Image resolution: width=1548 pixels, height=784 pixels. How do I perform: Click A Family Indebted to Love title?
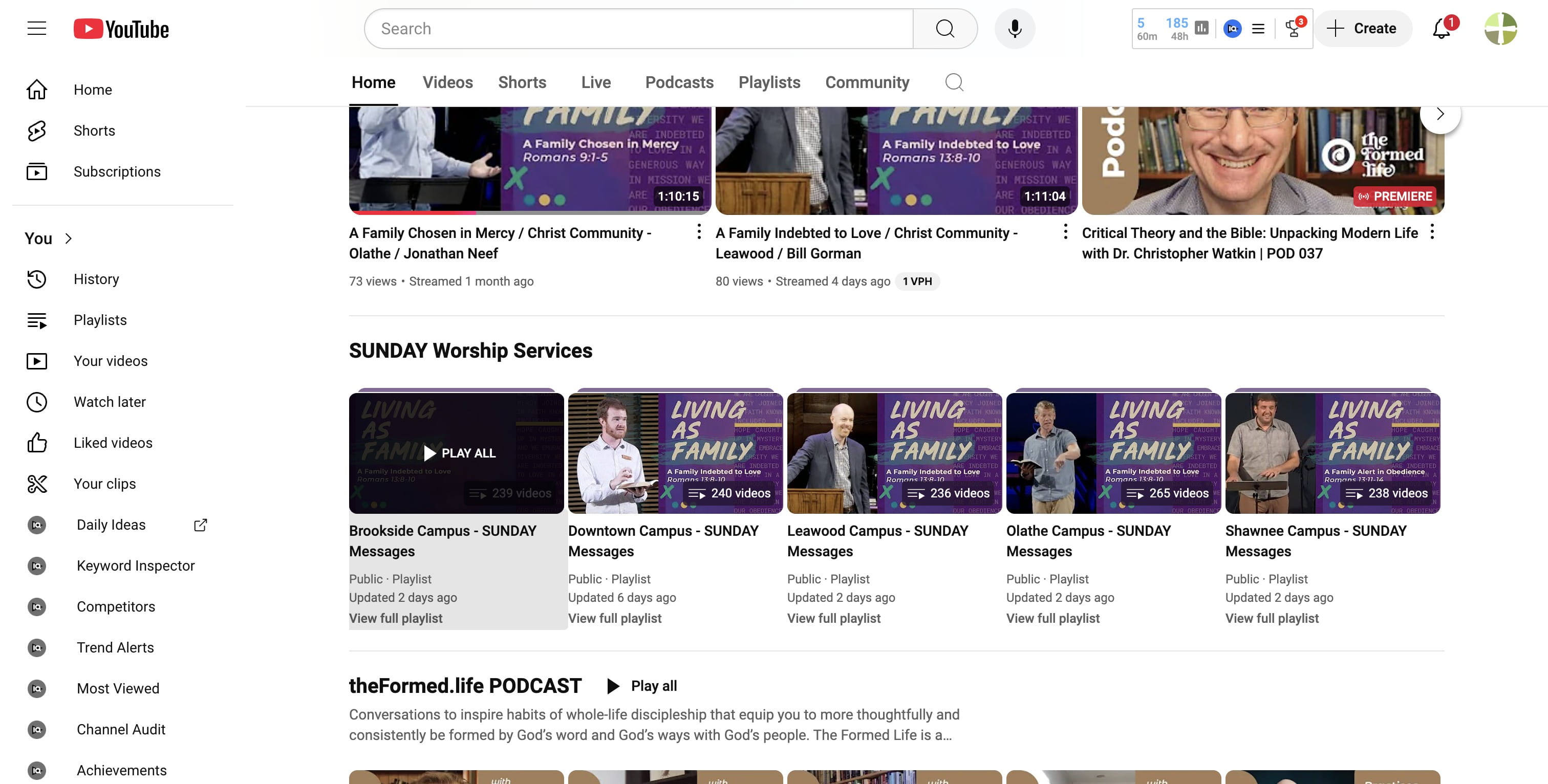pos(866,243)
